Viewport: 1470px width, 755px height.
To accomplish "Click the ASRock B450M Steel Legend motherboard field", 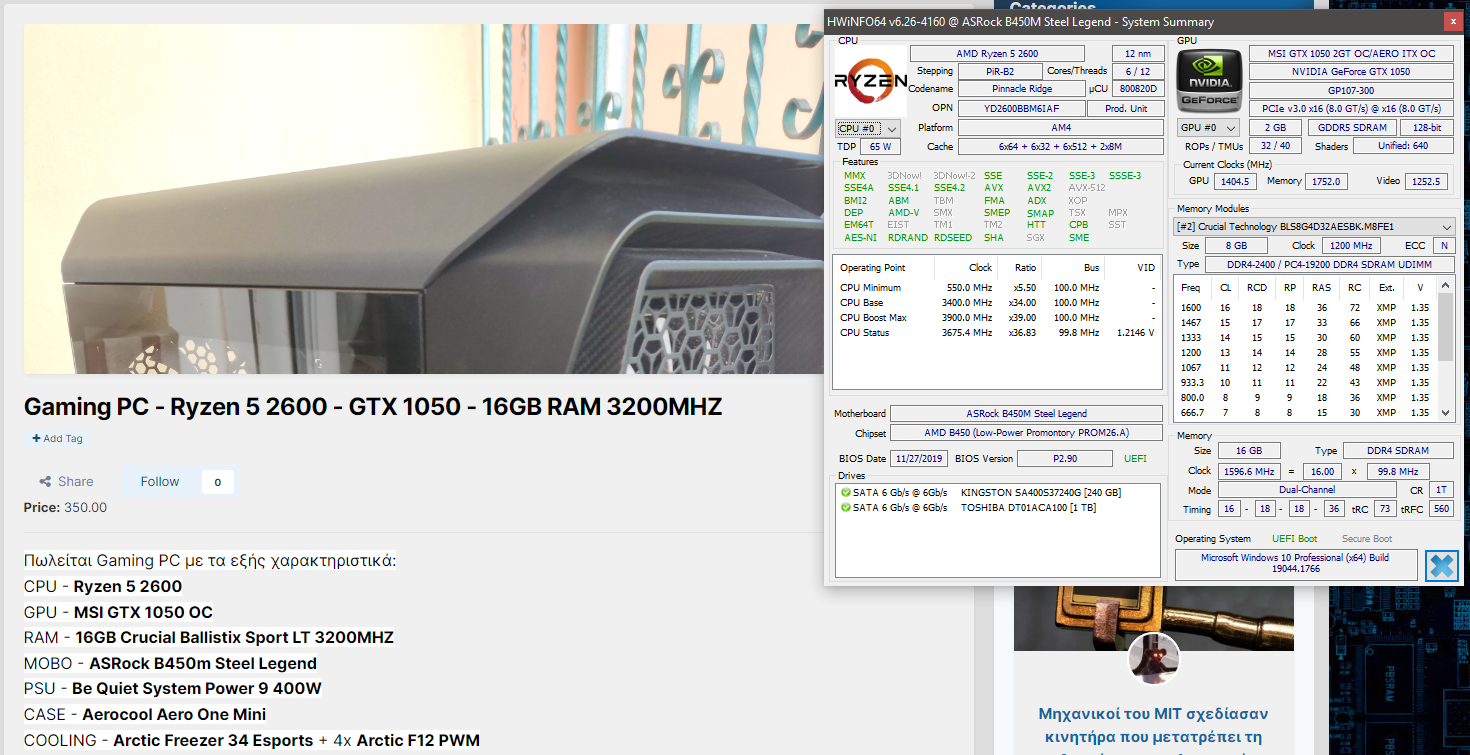I will point(1026,414).
